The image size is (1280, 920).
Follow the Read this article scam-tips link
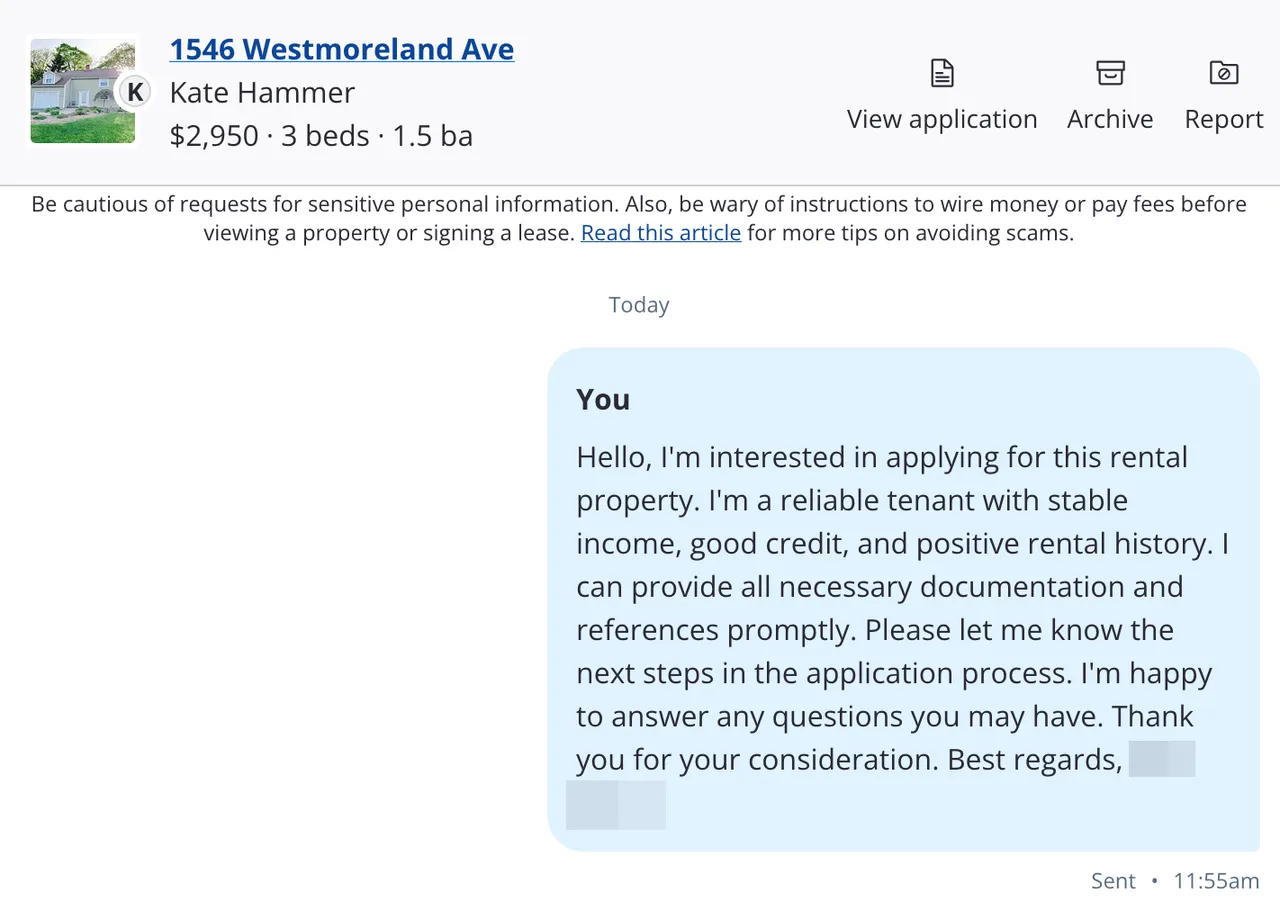pyautogui.click(x=660, y=232)
